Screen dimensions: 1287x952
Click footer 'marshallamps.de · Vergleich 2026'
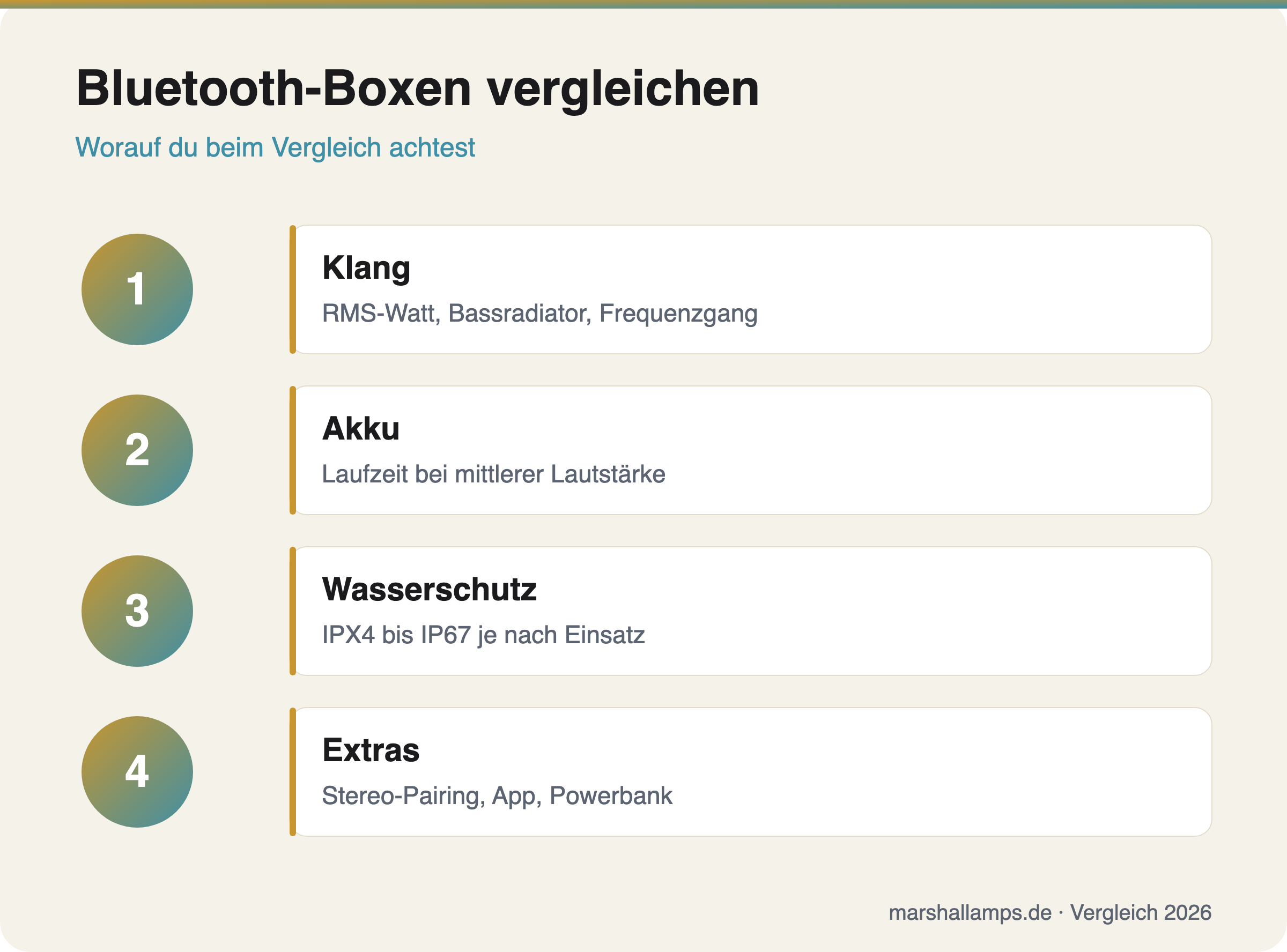1049,913
